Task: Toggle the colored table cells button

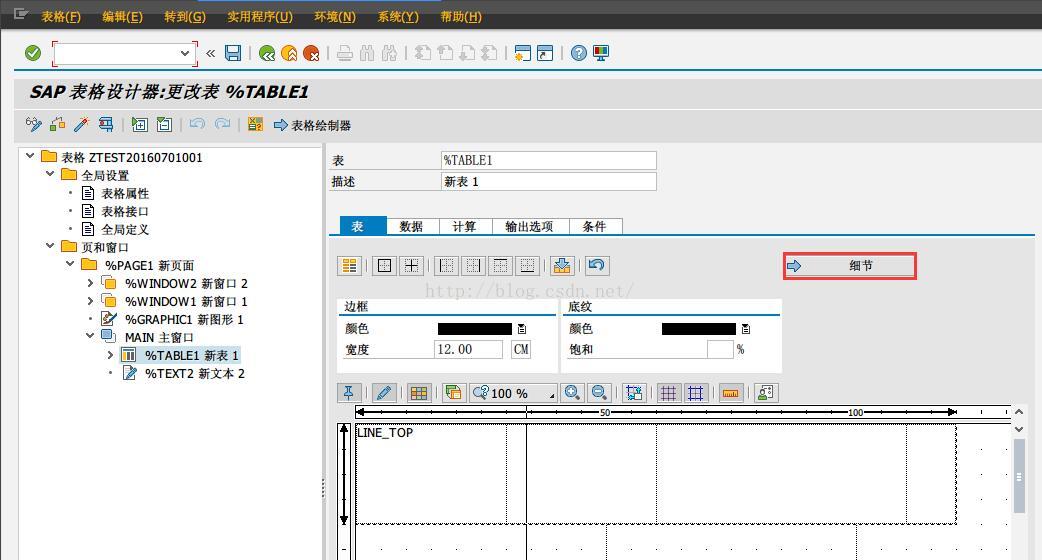Action: 419,393
